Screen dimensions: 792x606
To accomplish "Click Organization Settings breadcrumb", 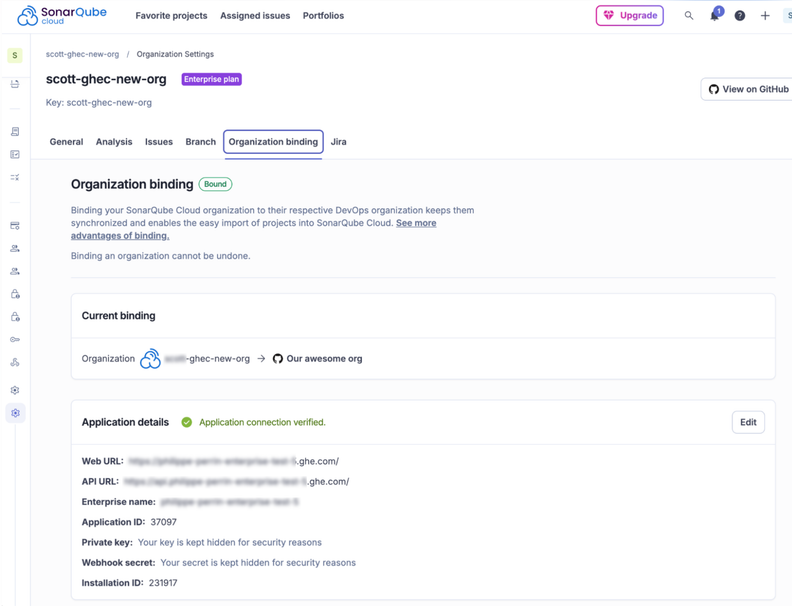I will click(175, 54).
